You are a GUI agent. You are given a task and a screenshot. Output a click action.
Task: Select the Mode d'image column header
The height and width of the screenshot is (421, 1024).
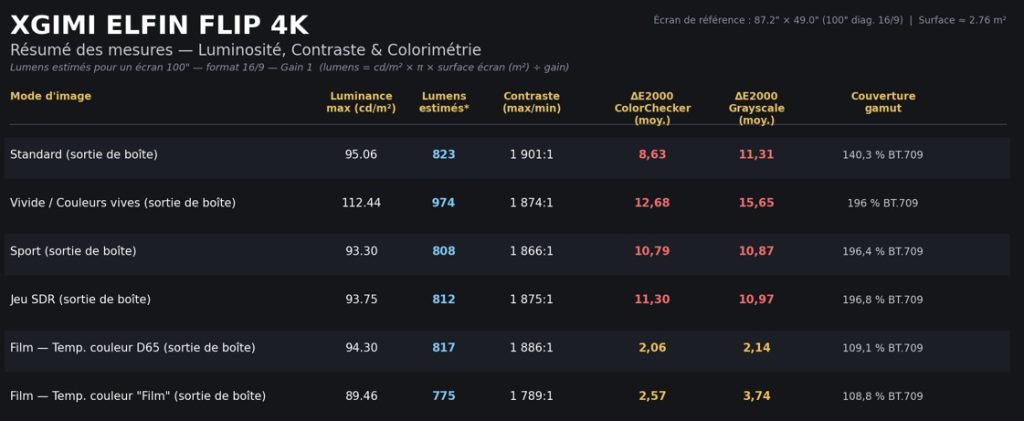point(50,97)
